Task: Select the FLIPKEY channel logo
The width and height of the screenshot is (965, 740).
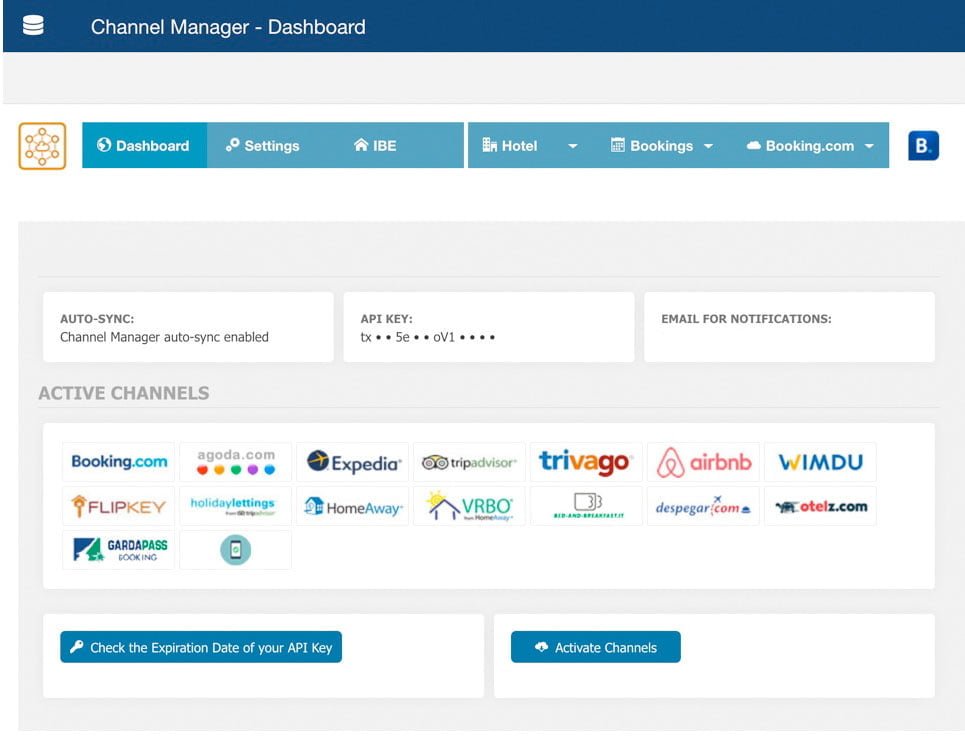Action: pyautogui.click(x=119, y=506)
